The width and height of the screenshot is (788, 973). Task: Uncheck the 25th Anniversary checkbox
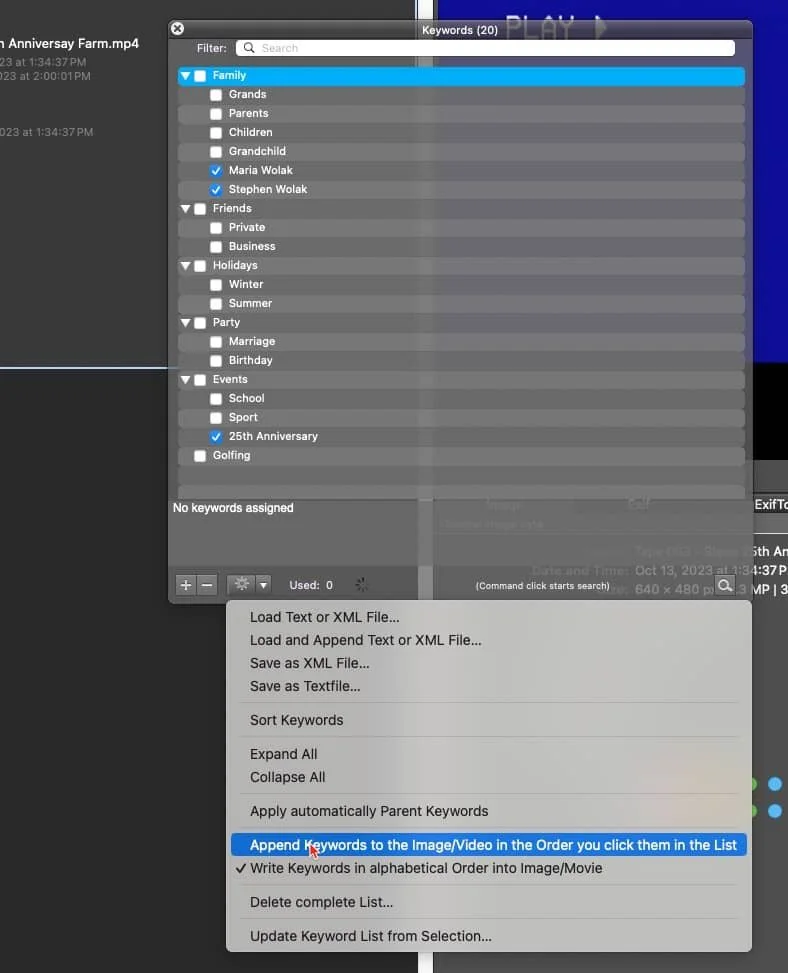click(x=216, y=437)
